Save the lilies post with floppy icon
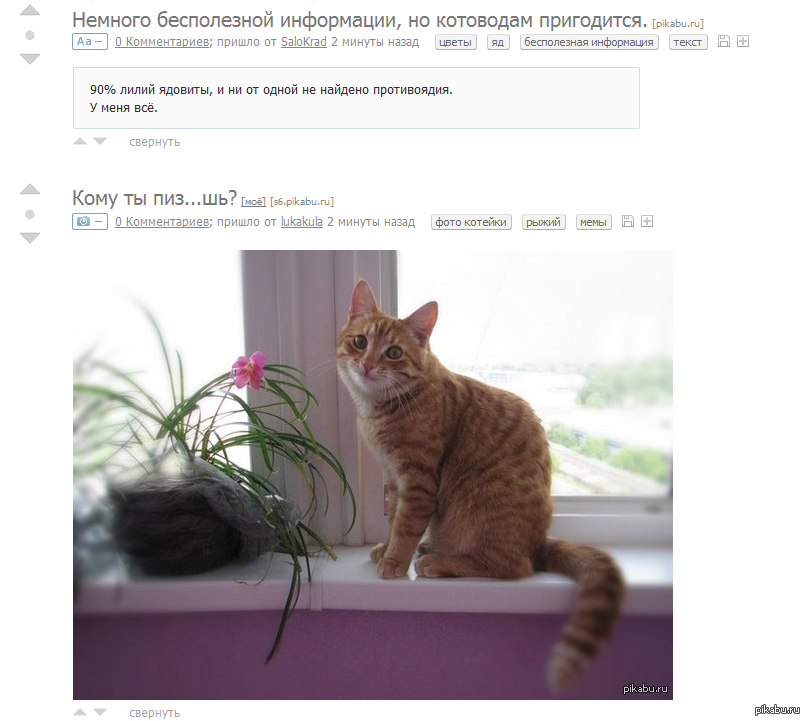 [723, 42]
